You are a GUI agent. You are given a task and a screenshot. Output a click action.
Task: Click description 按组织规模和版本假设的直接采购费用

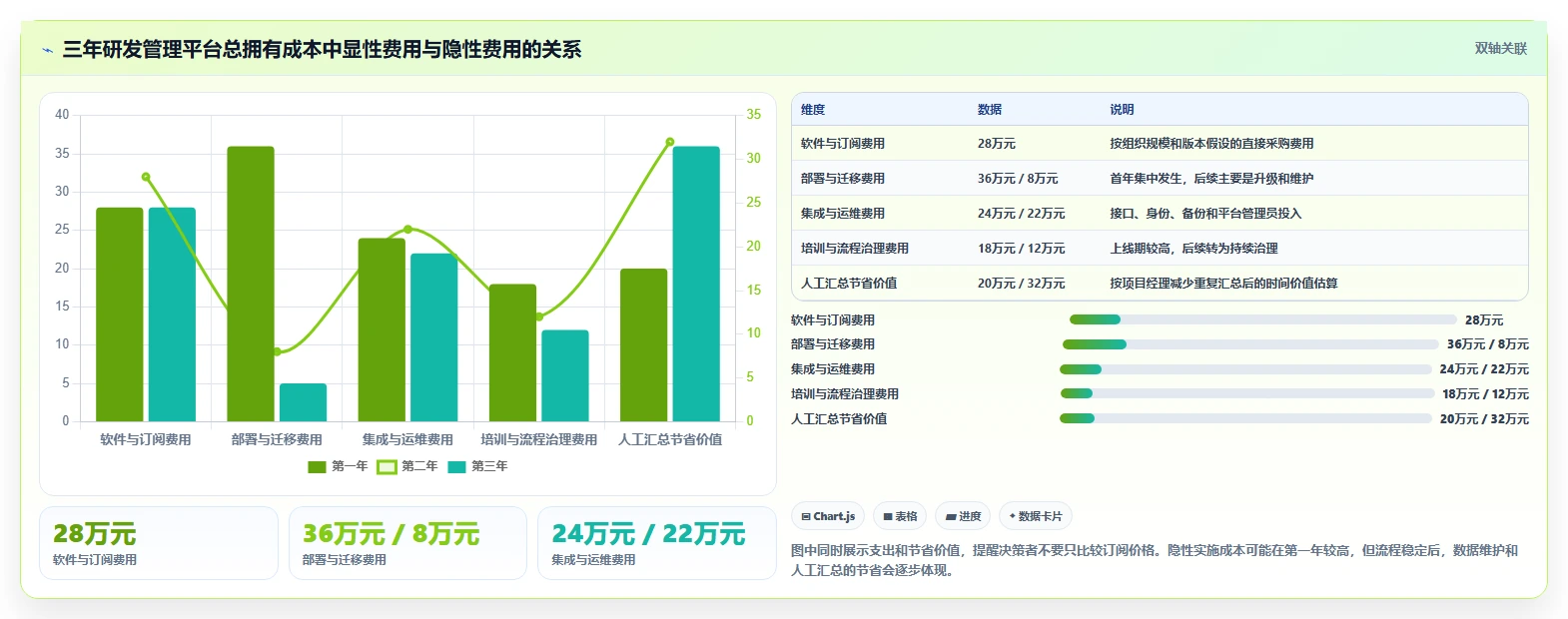(x=1211, y=144)
